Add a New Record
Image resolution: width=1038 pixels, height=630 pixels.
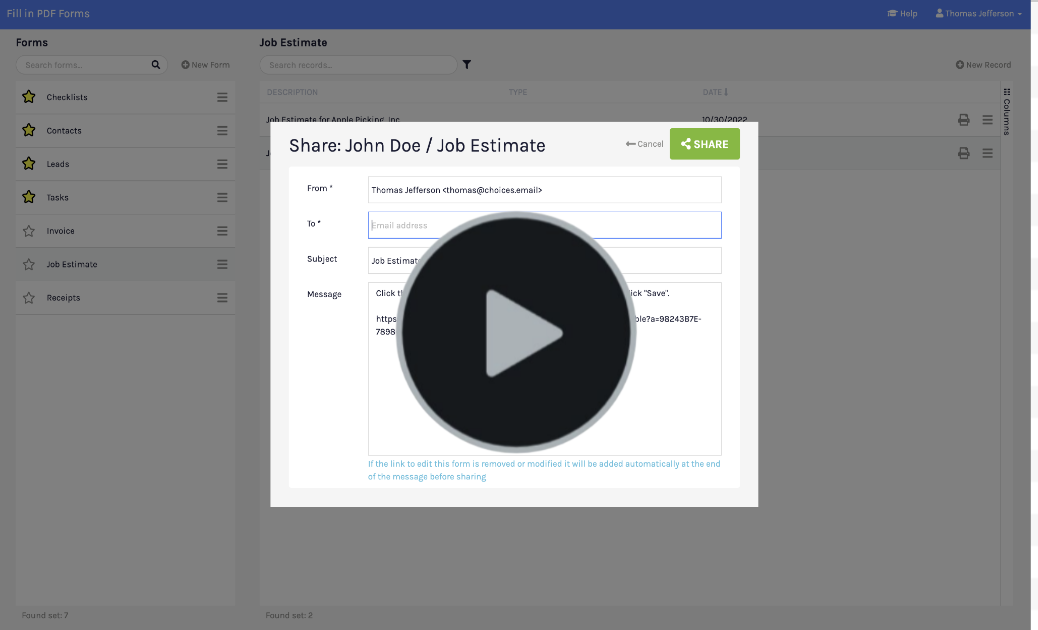click(x=983, y=65)
